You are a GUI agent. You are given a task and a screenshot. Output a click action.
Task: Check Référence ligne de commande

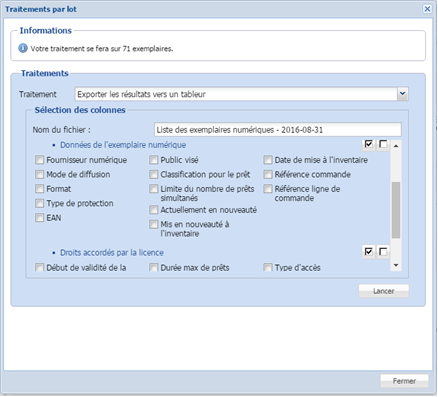(268, 189)
